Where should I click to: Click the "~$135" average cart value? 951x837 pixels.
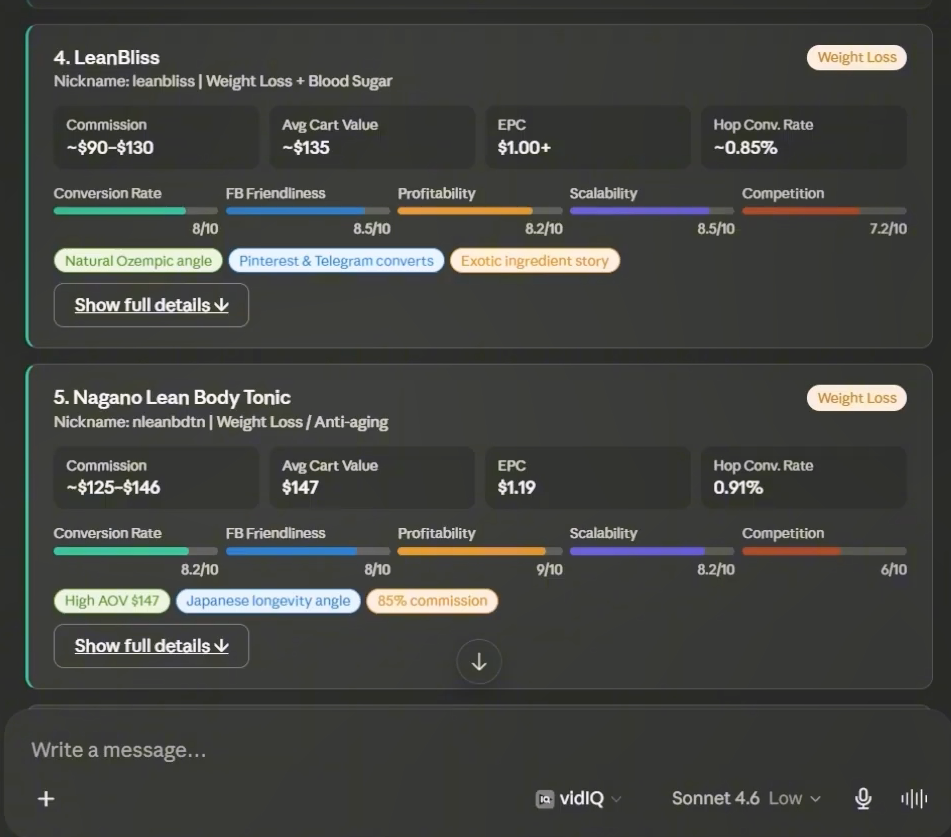(x=306, y=147)
